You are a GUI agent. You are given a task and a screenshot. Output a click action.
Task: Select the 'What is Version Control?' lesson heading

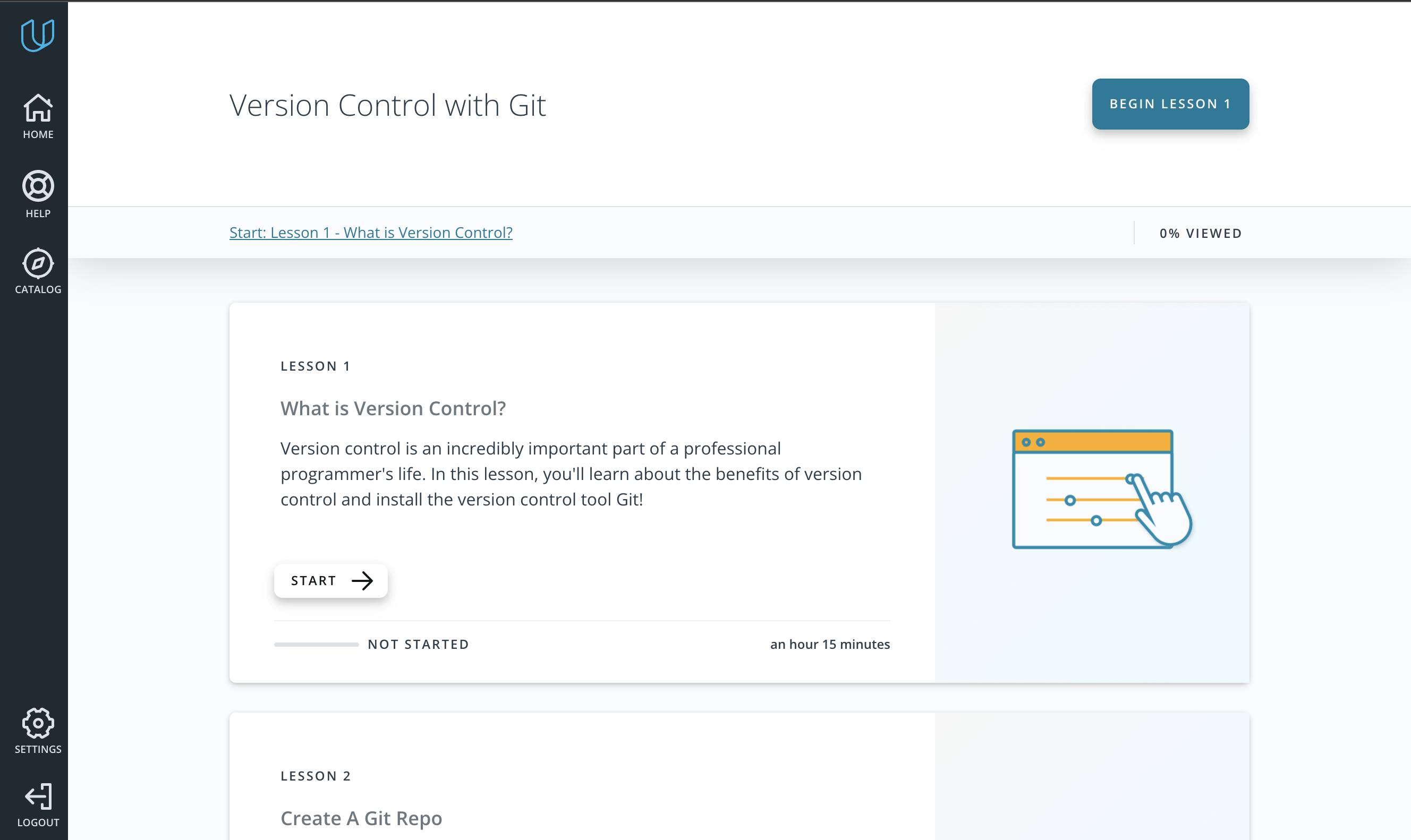pyautogui.click(x=393, y=408)
